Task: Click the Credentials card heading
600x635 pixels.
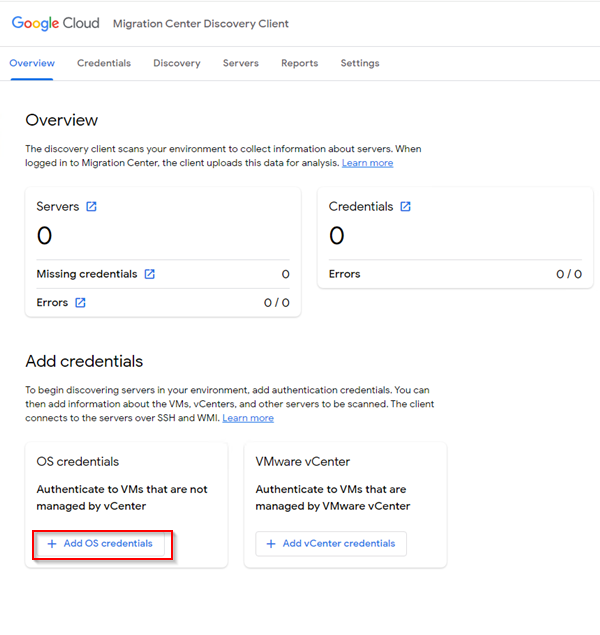Action: (x=361, y=207)
